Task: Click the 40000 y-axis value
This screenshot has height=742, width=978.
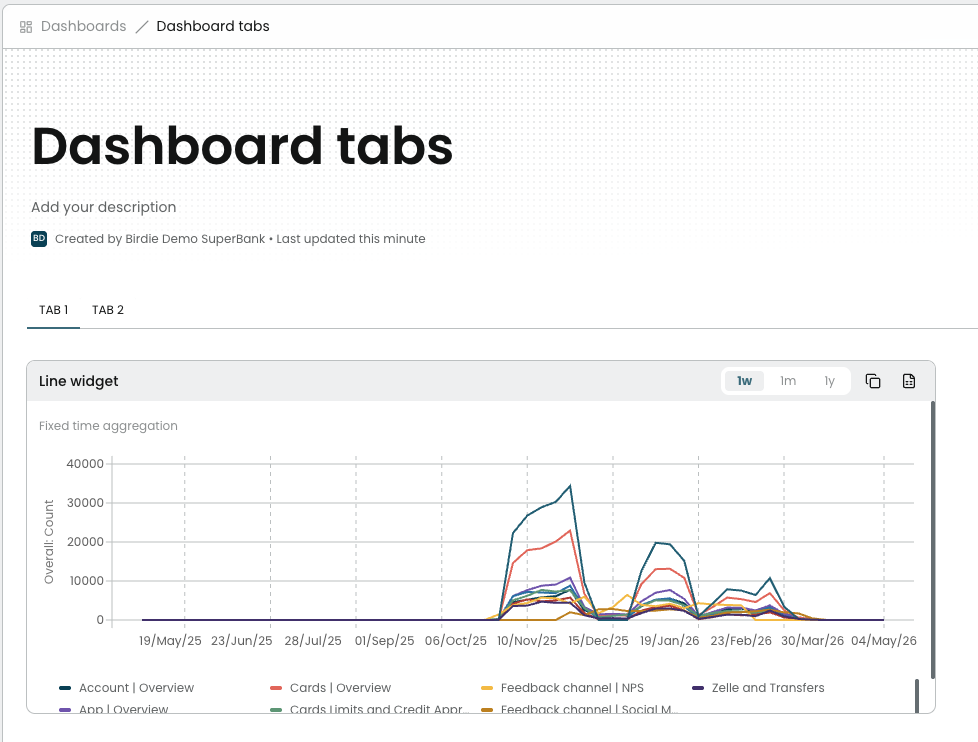Action: [85, 464]
